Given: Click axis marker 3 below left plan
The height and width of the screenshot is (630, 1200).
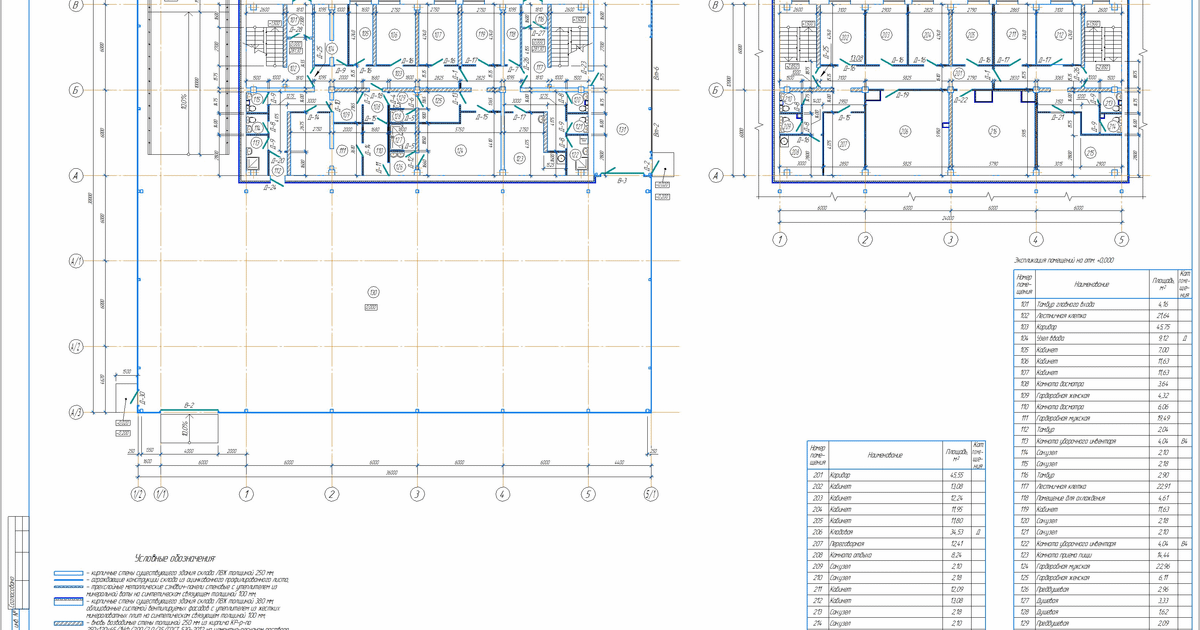Looking at the screenshot, I should point(415,493).
